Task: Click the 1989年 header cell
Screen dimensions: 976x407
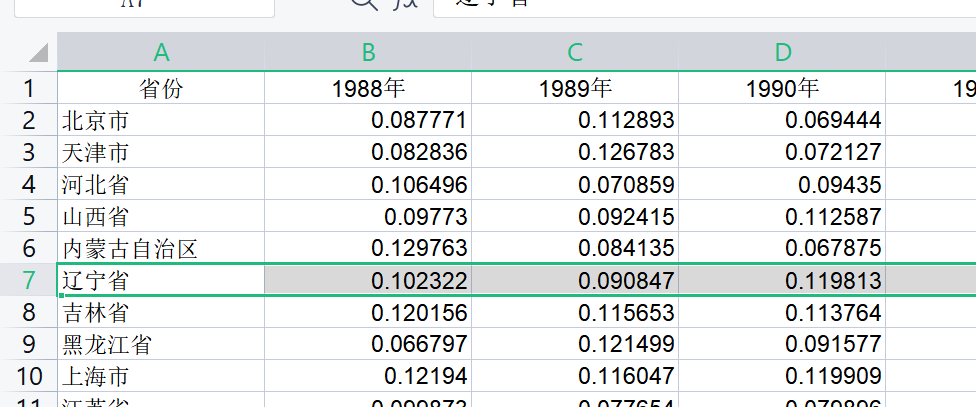Action: tap(575, 88)
